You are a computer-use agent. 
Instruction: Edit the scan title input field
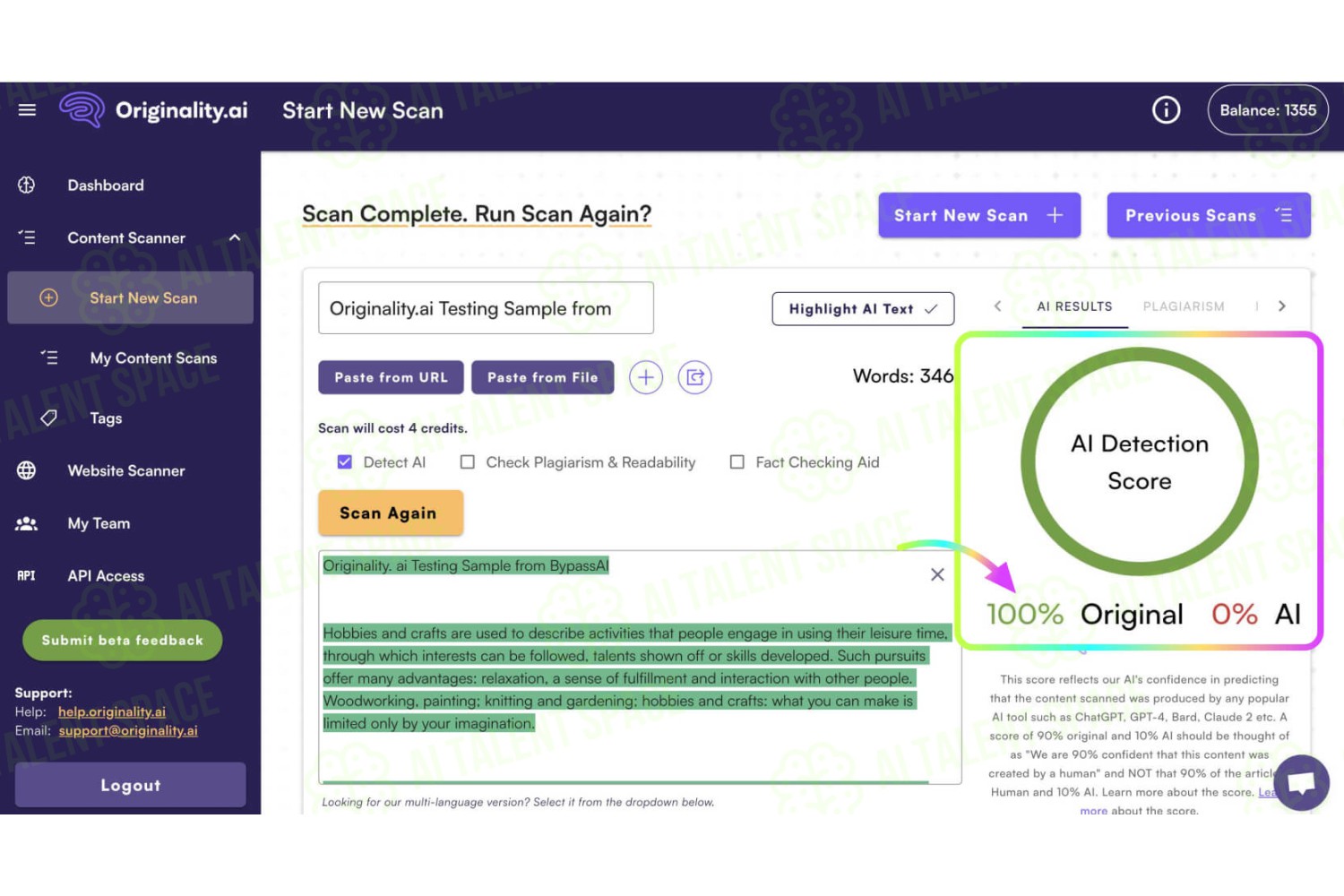point(486,308)
